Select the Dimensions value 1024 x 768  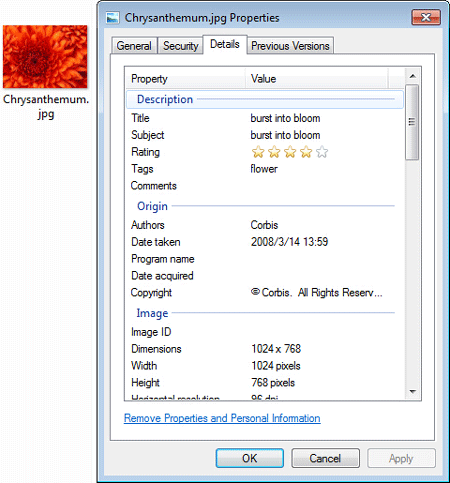[276, 349]
